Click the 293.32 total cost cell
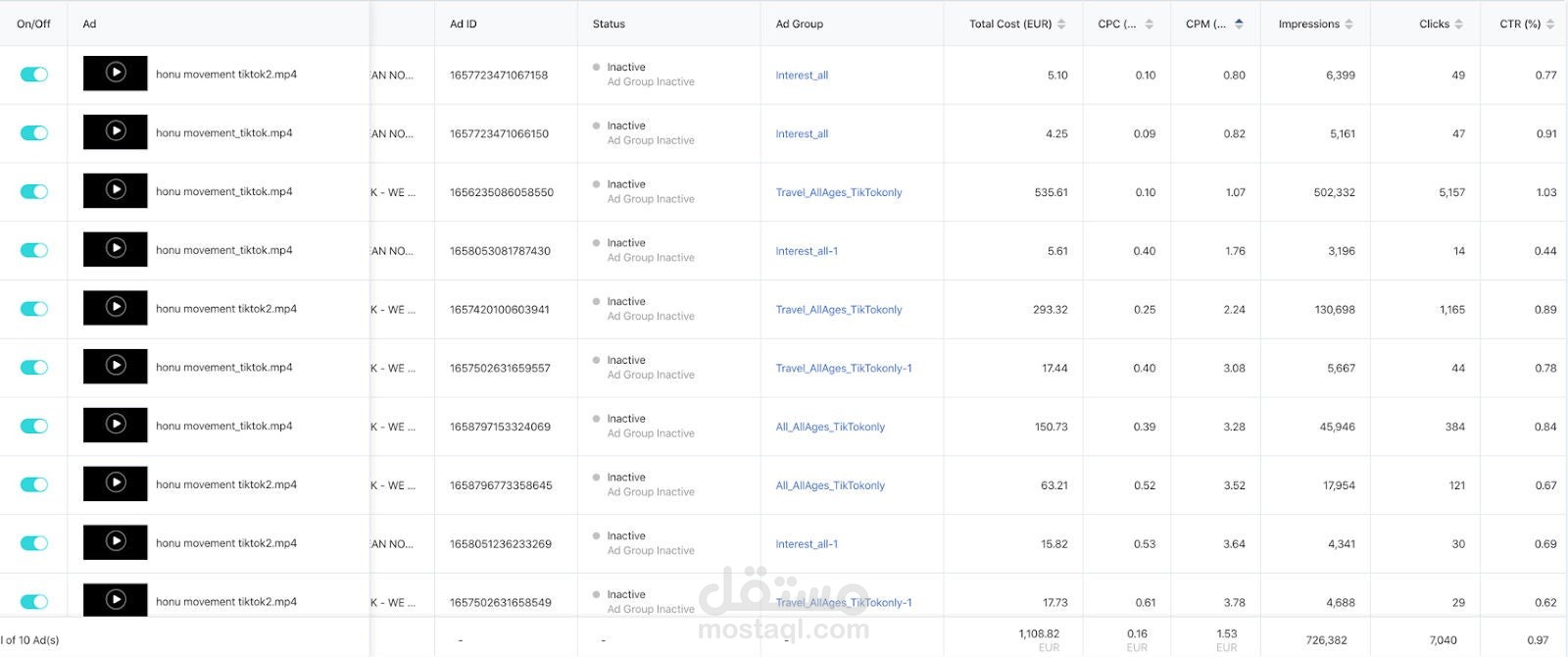This screenshot has height=657, width=1568. [1051, 310]
